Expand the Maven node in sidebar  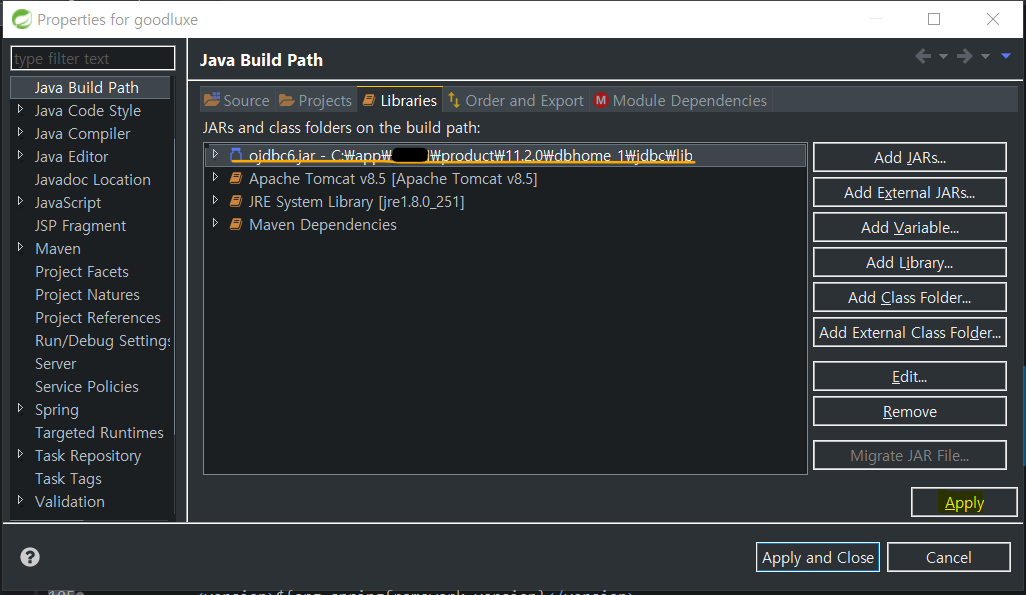tap(20, 247)
